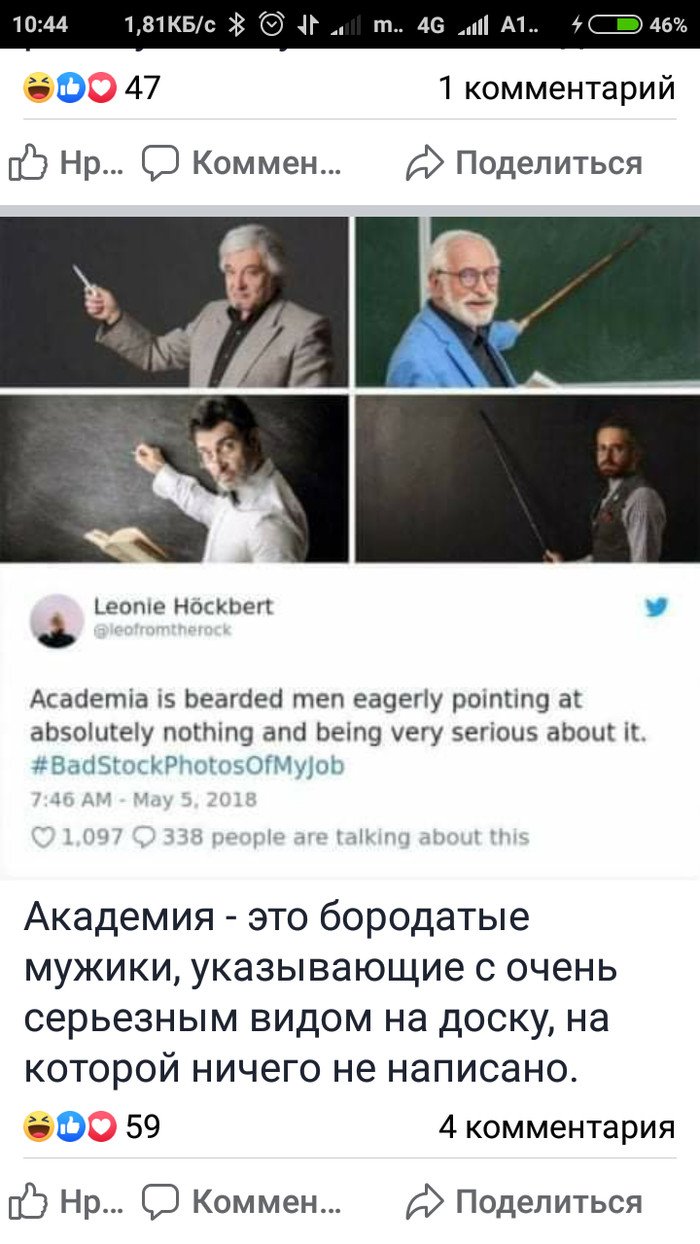Tap the share arrow icon under the Академия post
The image size is (700, 1244).
click(x=424, y=1202)
